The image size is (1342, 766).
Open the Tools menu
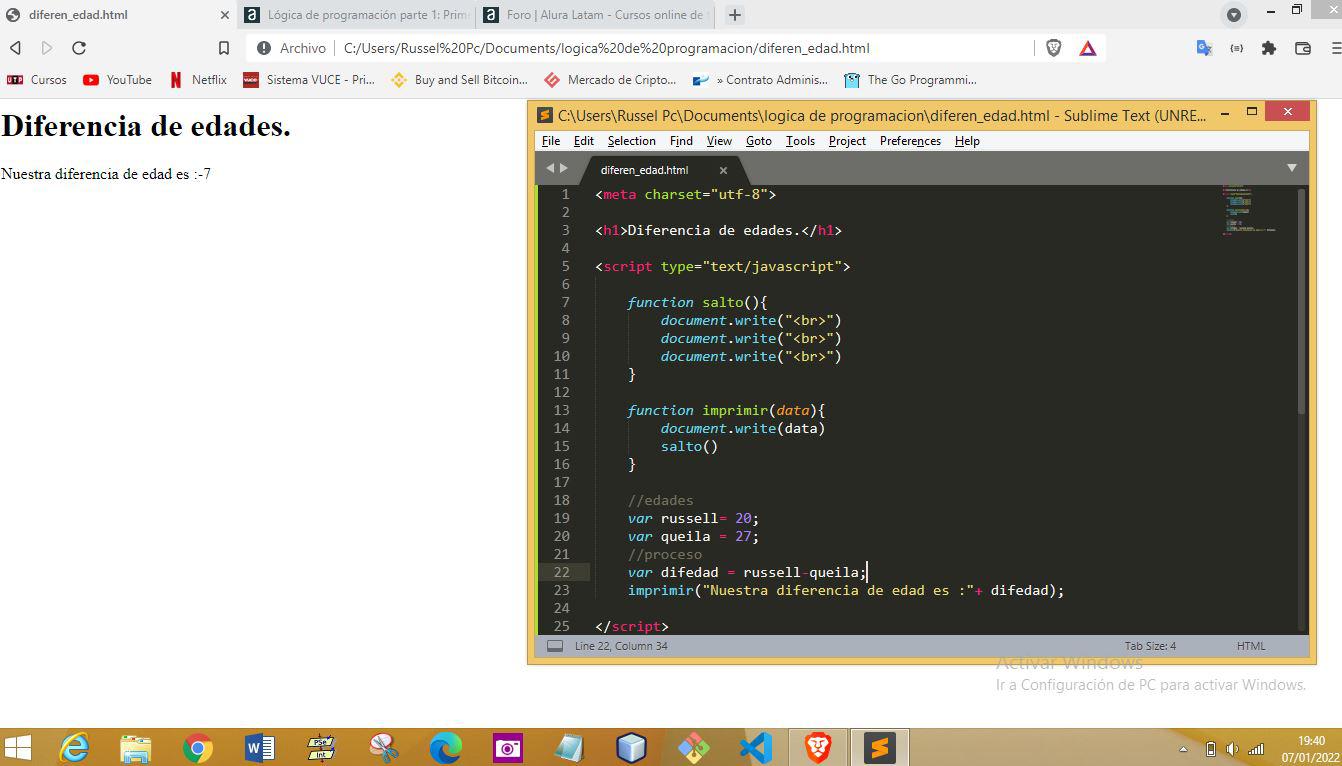(x=800, y=141)
